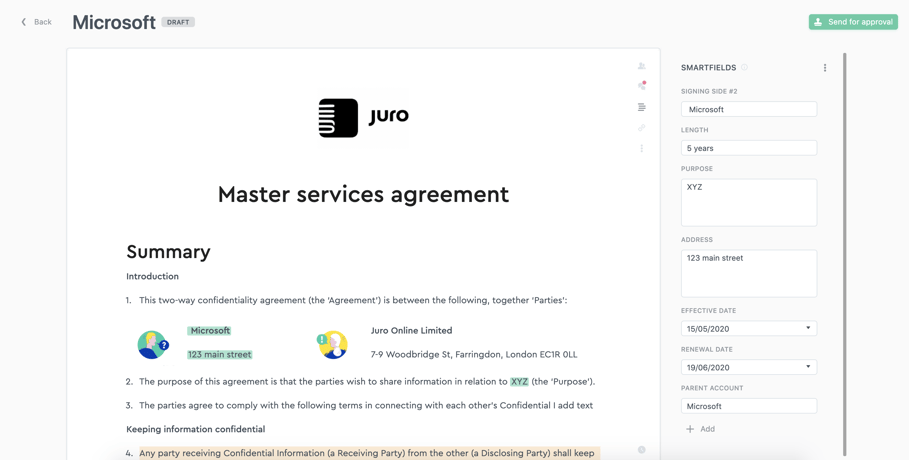Click the round comment icon beside clause 4
Viewport: 909px width, 460px height.
coord(642,450)
